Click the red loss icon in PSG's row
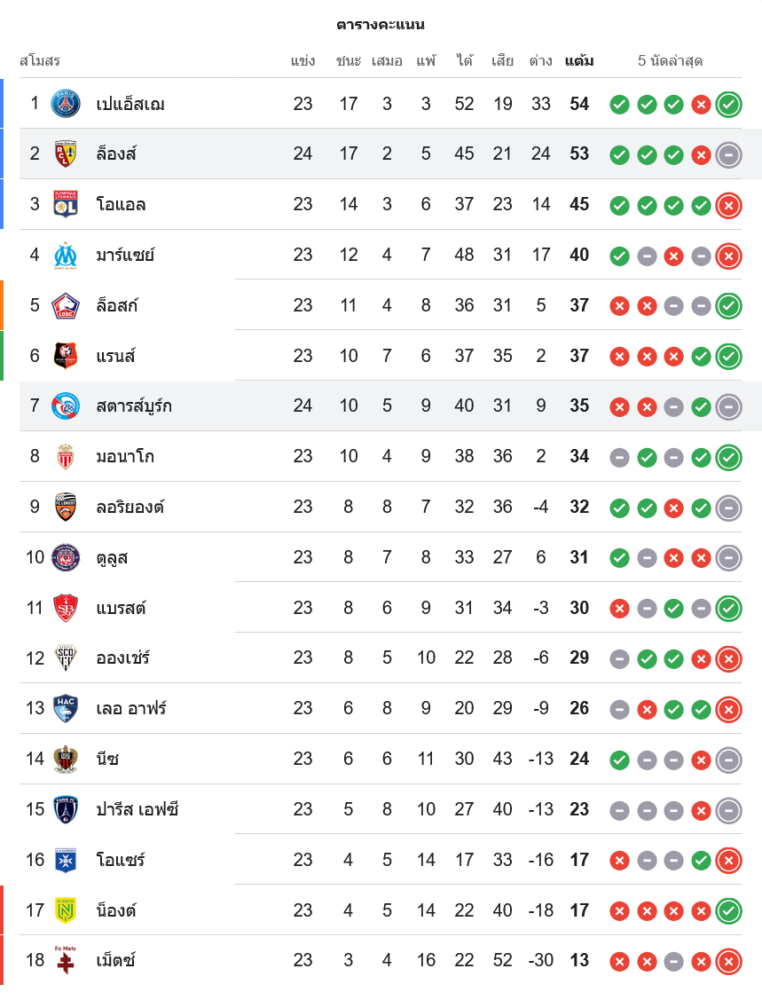Viewport: 762px width, 1000px height. [701, 104]
